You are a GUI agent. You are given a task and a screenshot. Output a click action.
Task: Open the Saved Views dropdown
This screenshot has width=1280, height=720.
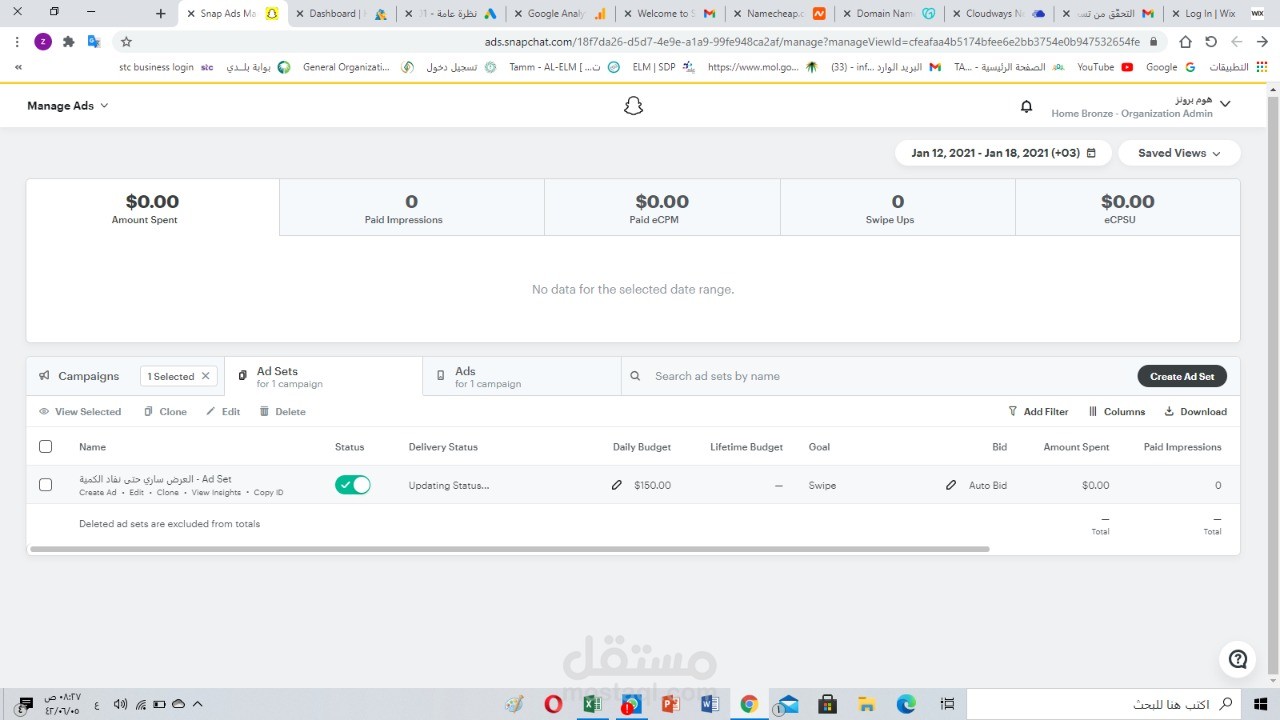[x=1179, y=153]
